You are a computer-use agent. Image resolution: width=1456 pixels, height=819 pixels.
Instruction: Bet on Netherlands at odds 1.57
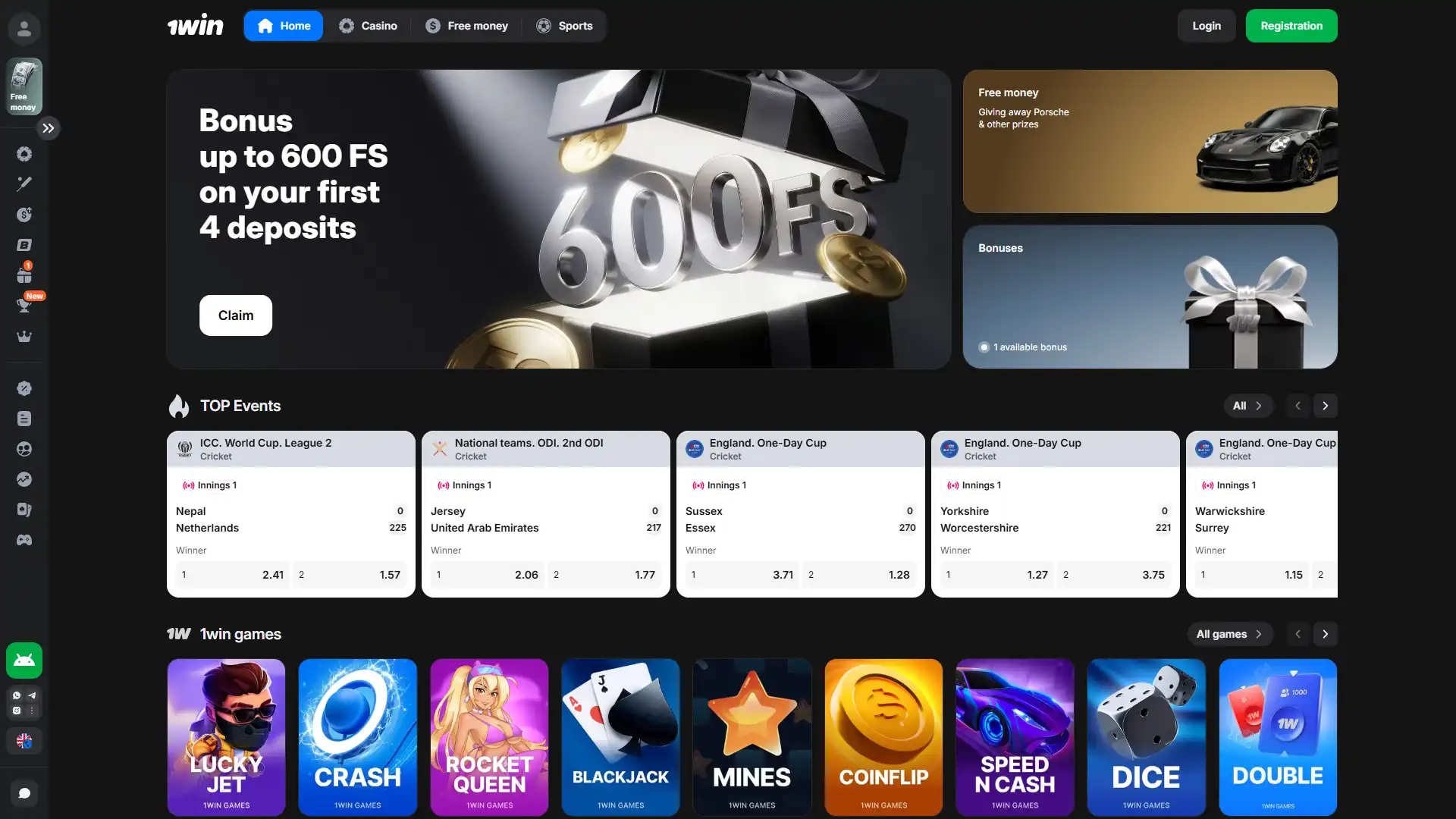tap(350, 575)
